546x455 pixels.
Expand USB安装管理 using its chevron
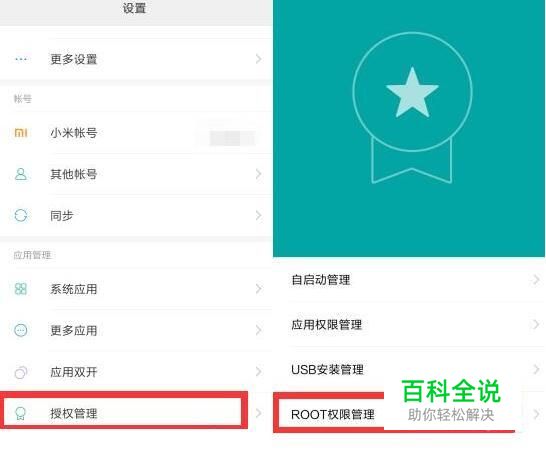tap(536, 369)
